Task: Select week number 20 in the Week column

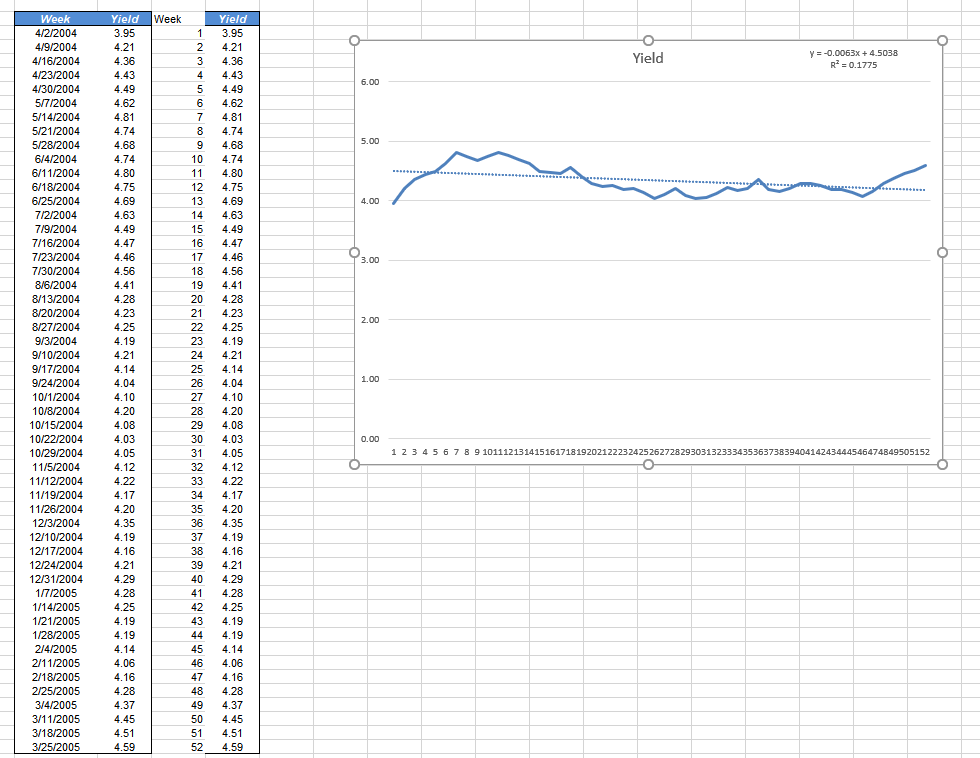Action: pos(178,299)
